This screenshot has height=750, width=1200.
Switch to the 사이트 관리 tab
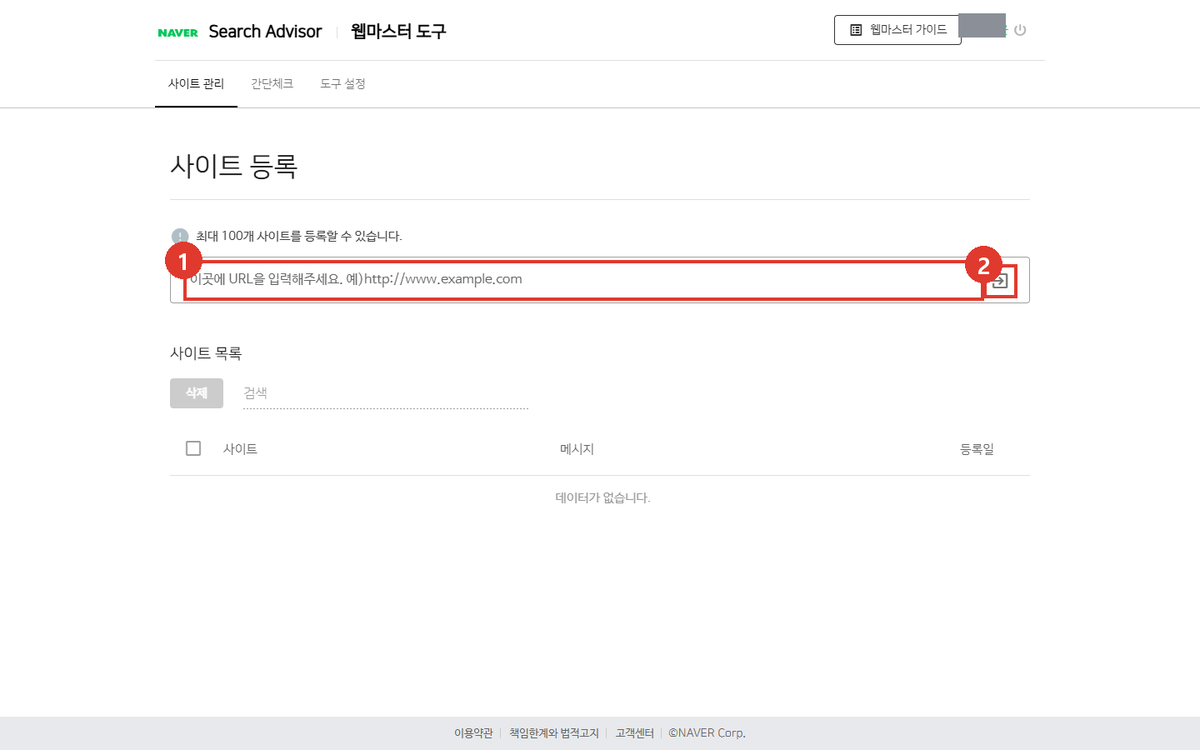click(196, 84)
